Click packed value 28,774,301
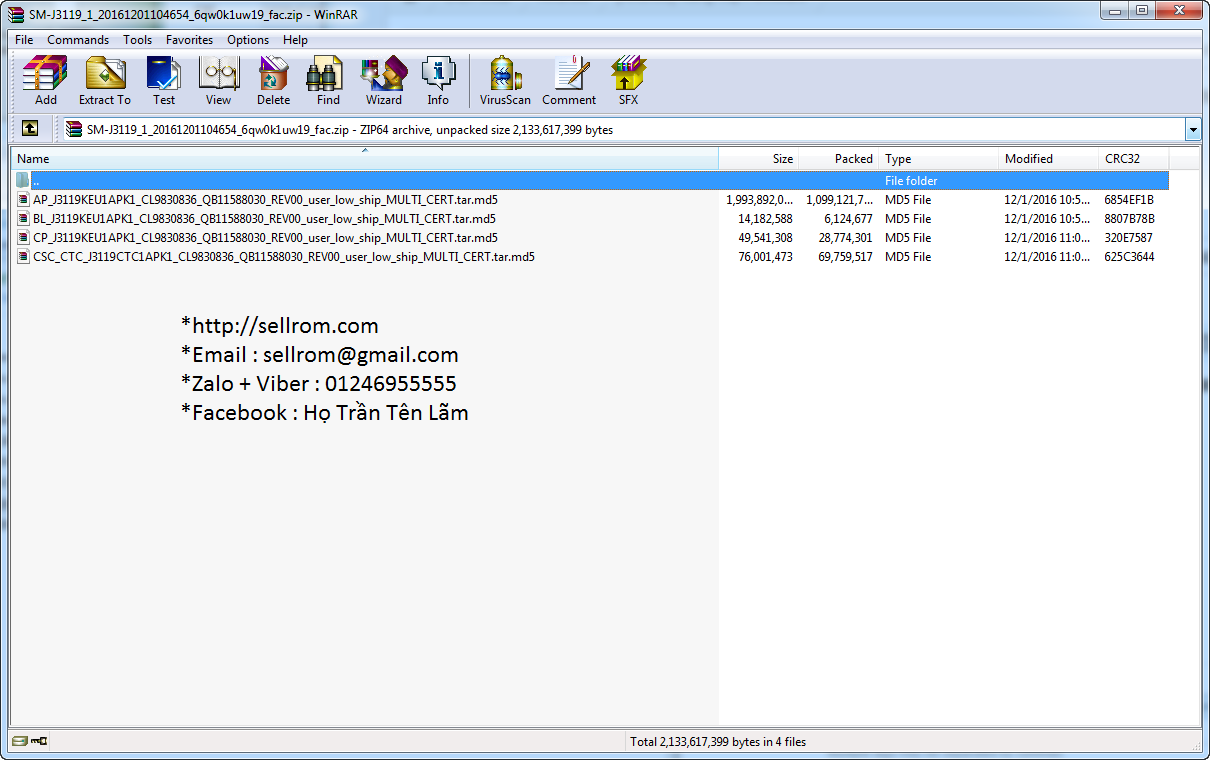This screenshot has height=760, width=1210. point(845,238)
